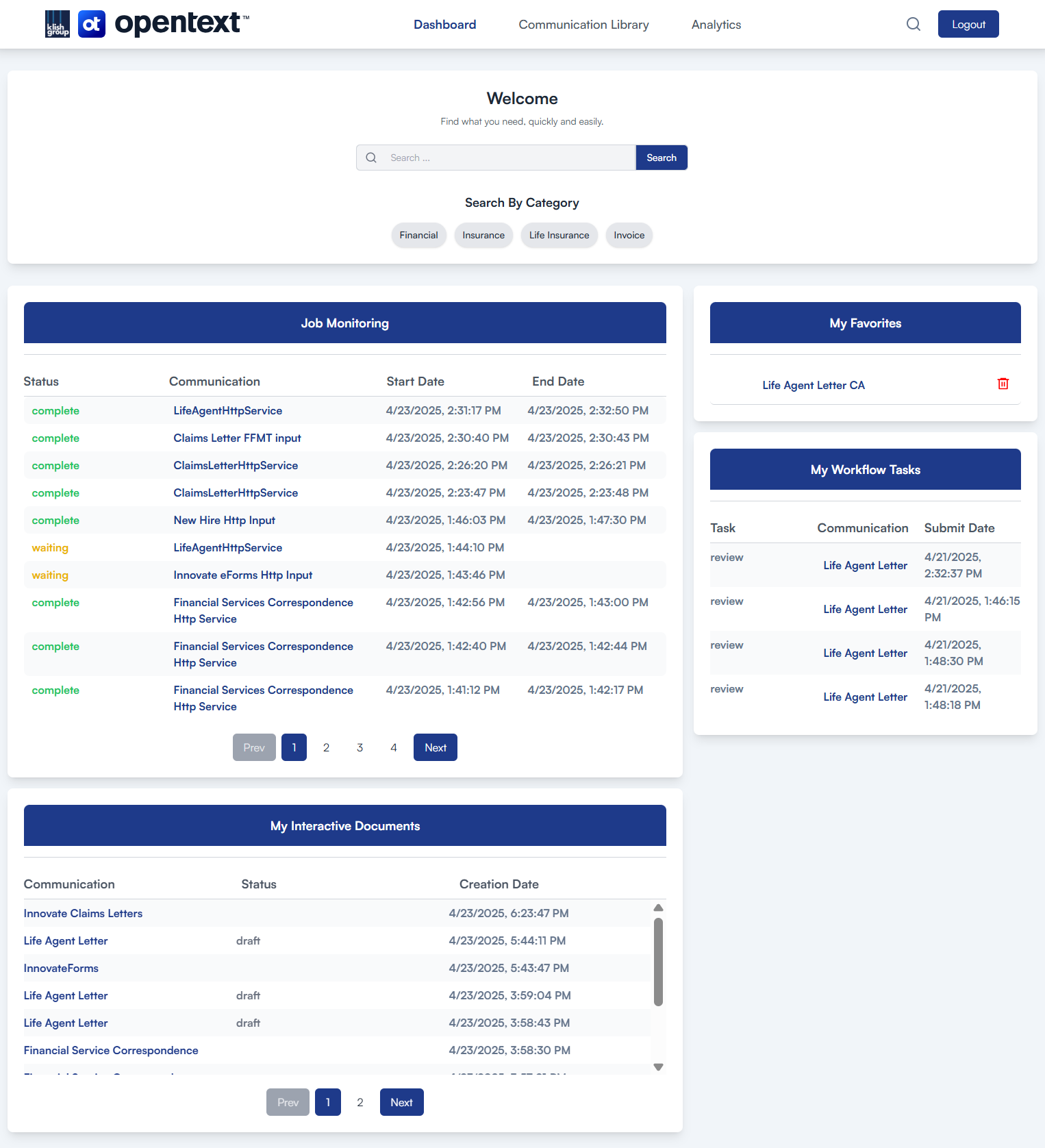1045x1148 pixels.
Task: Open InnovateForms interactive document
Action: click(61, 968)
